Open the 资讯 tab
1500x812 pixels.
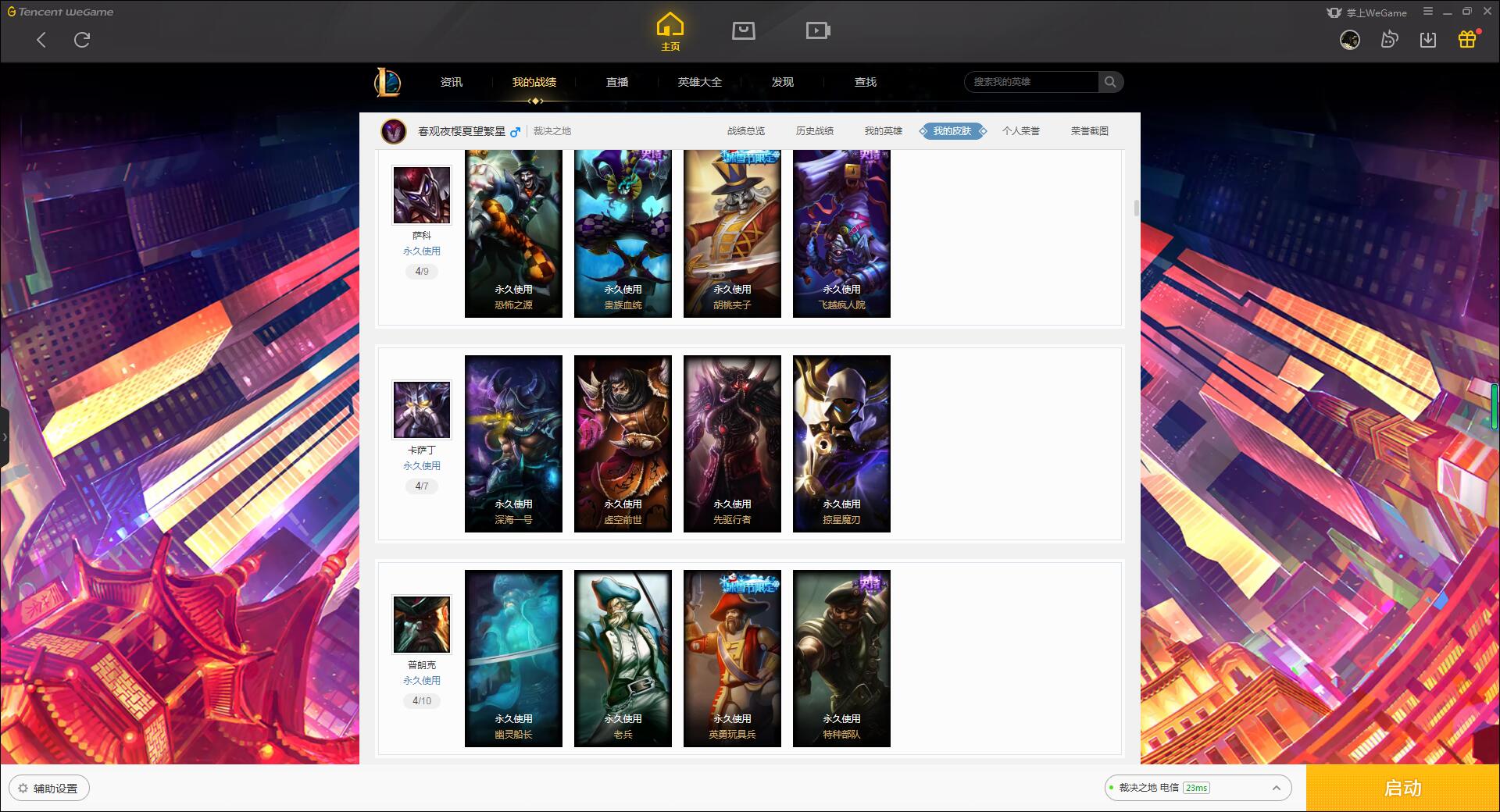[451, 82]
